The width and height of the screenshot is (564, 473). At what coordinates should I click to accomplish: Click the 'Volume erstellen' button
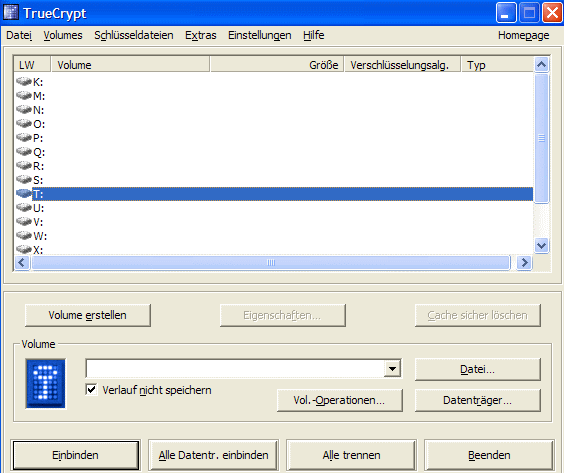coord(88,315)
